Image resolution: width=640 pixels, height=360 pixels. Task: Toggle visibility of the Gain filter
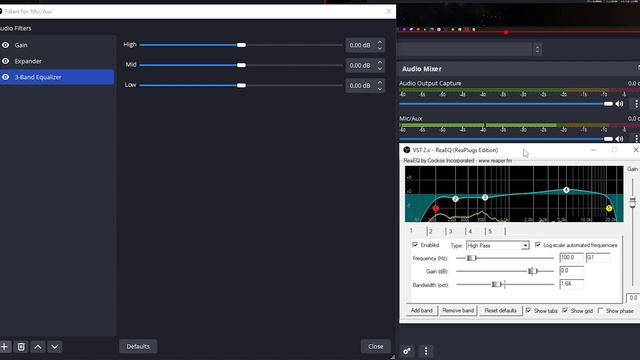tap(5, 45)
